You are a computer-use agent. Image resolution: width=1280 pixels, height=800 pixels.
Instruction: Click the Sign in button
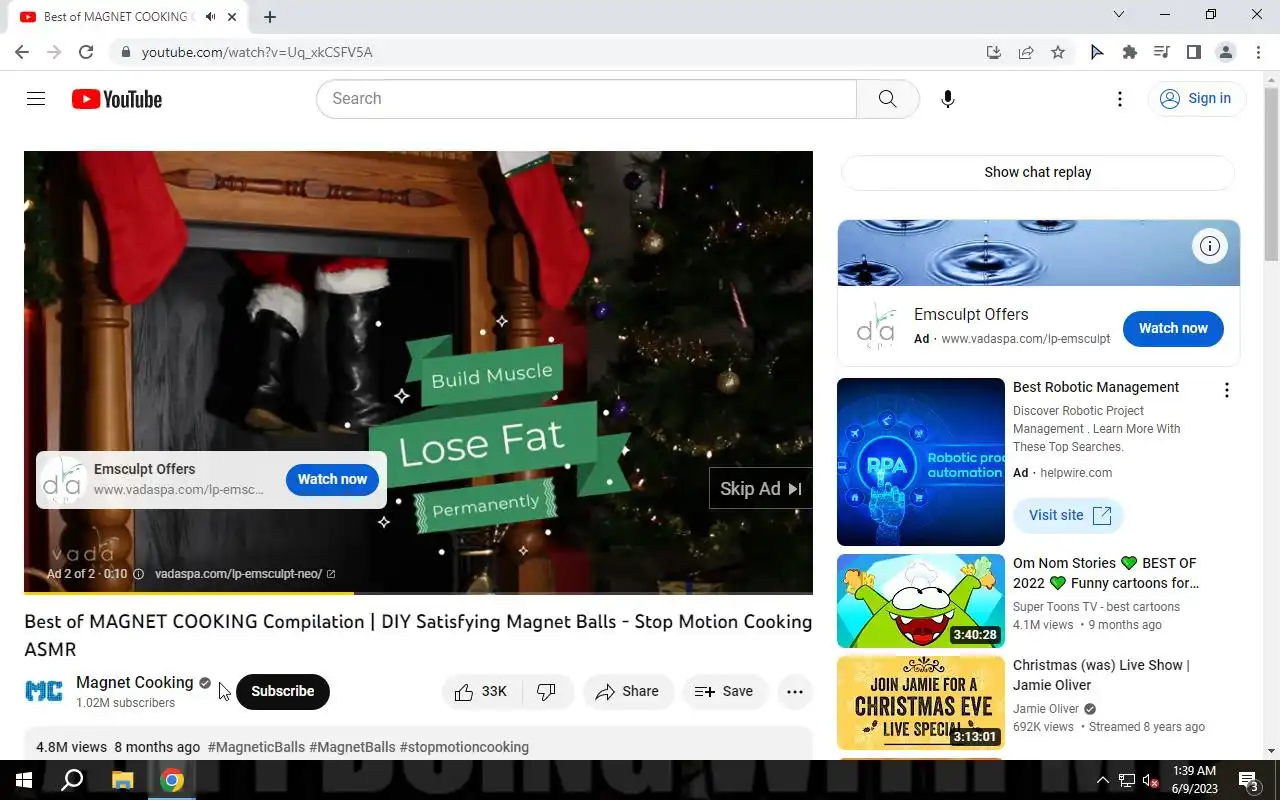[1196, 98]
